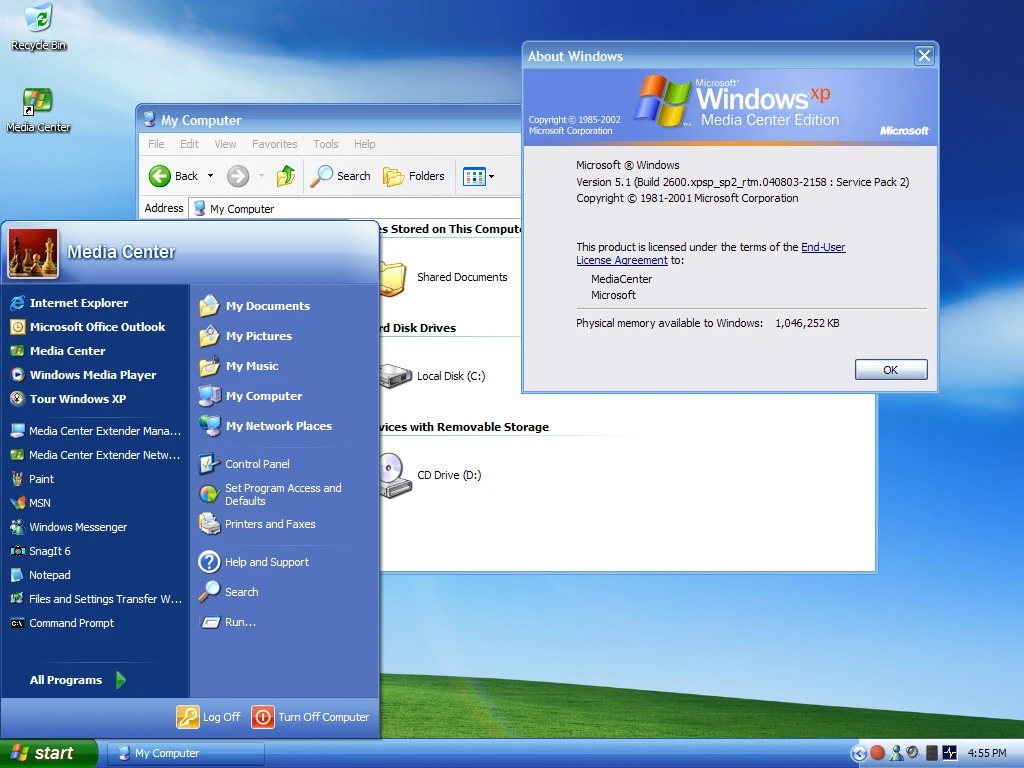Start the Command Prompt
Screen dimensions: 1024x768
(71, 623)
